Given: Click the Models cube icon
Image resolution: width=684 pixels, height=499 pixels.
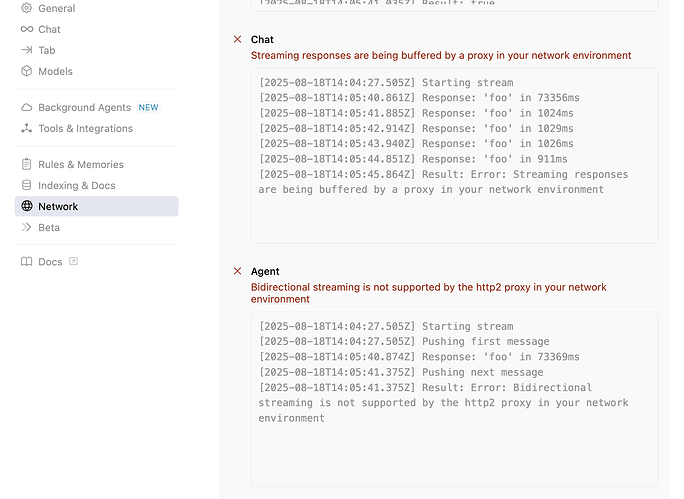Looking at the screenshot, I should (26, 71).
